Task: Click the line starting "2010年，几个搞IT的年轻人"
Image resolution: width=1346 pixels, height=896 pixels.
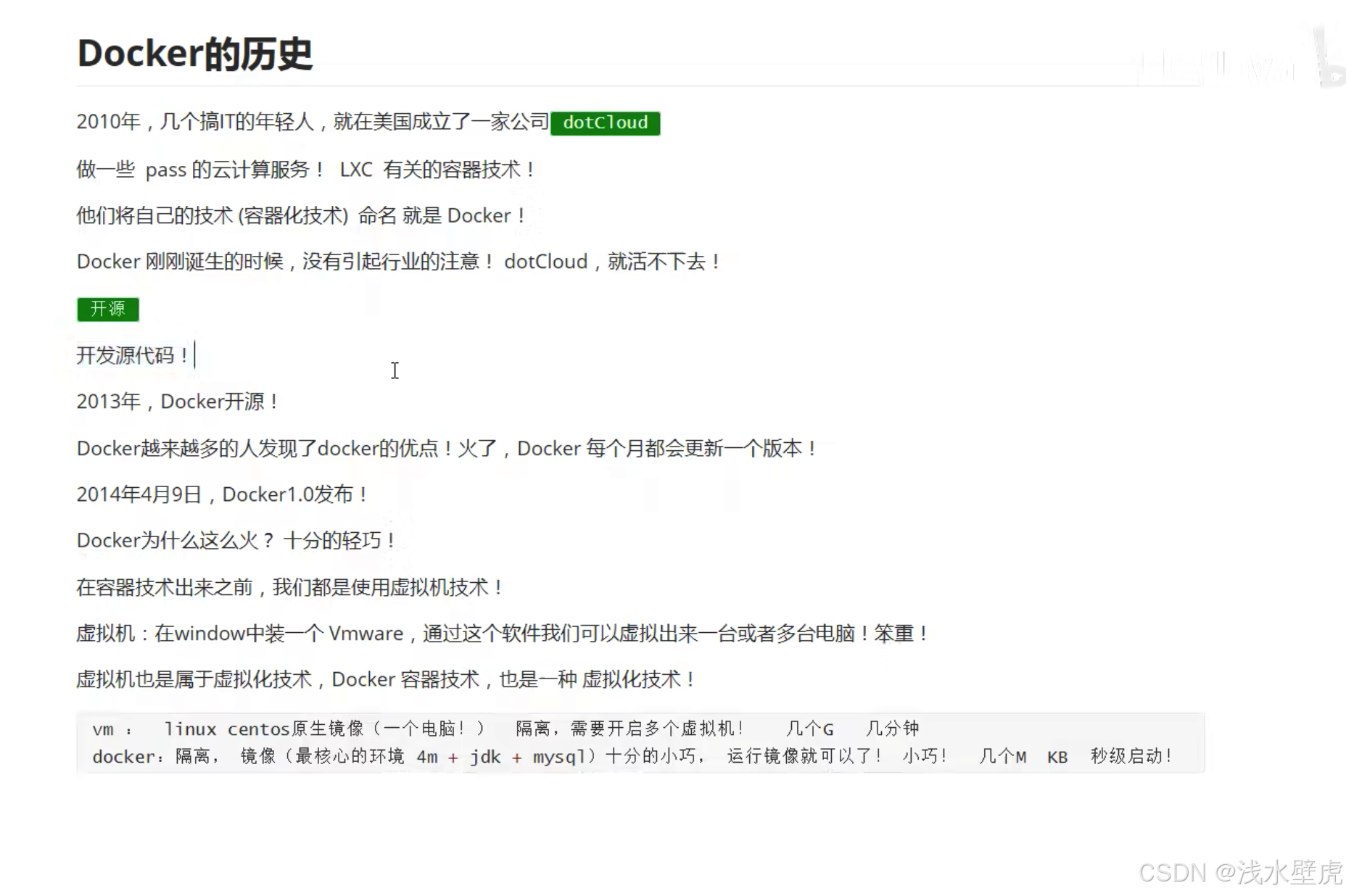Action: tap(368, 123)
